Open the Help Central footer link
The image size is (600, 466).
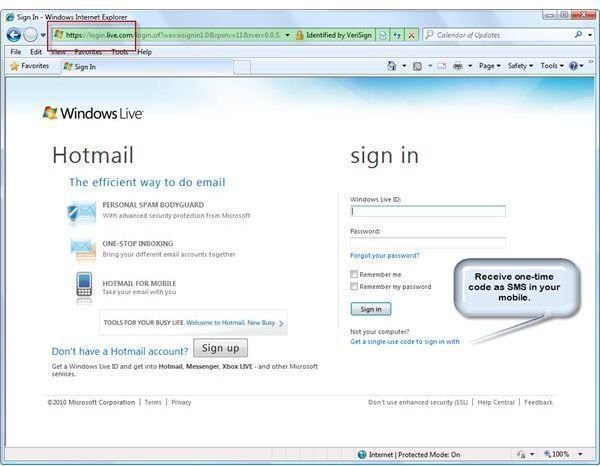point(496,402)
